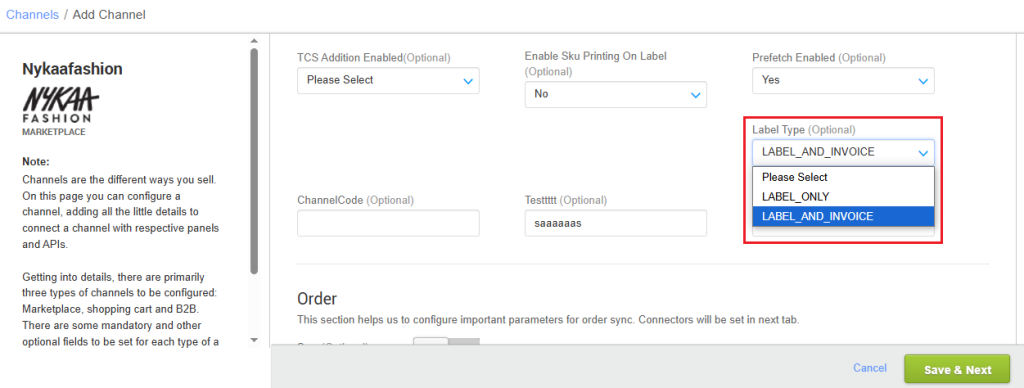Viewport: 1024px width, 388px height.
Task: Choose the Please Select option in list
Action: (x=843, y=177)
